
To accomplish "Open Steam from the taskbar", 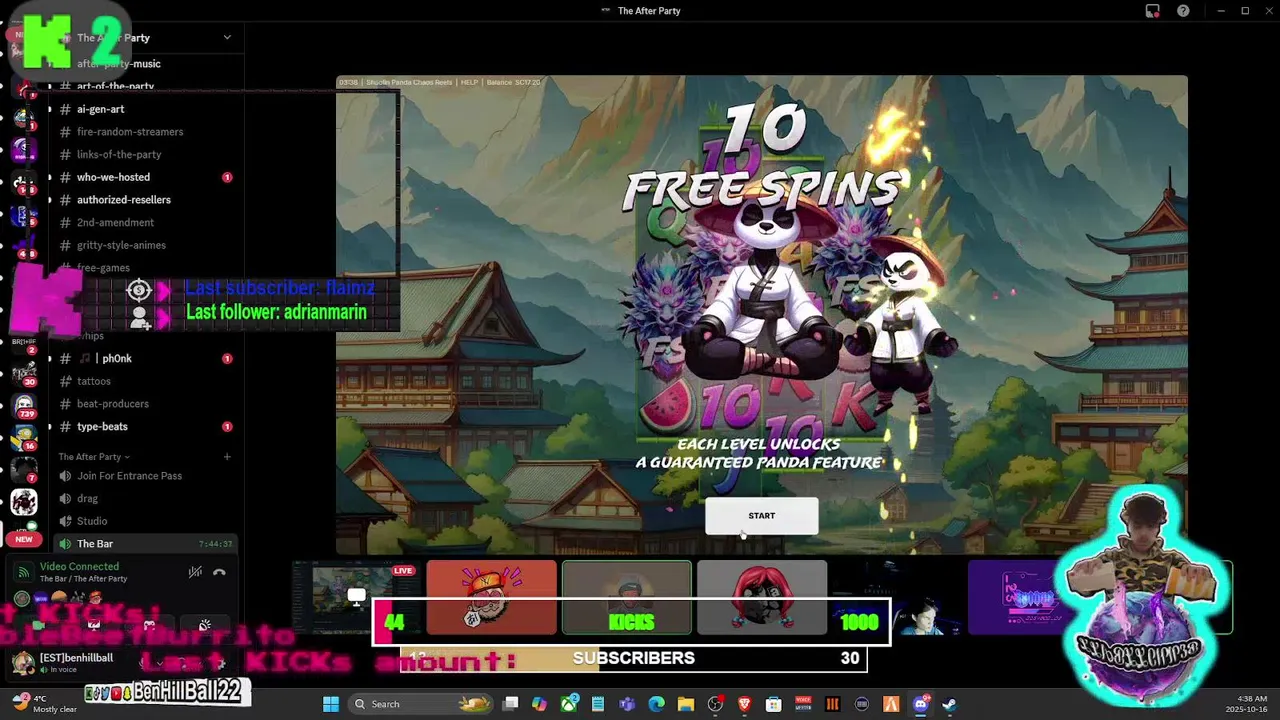I will click(x=949, y=704).
